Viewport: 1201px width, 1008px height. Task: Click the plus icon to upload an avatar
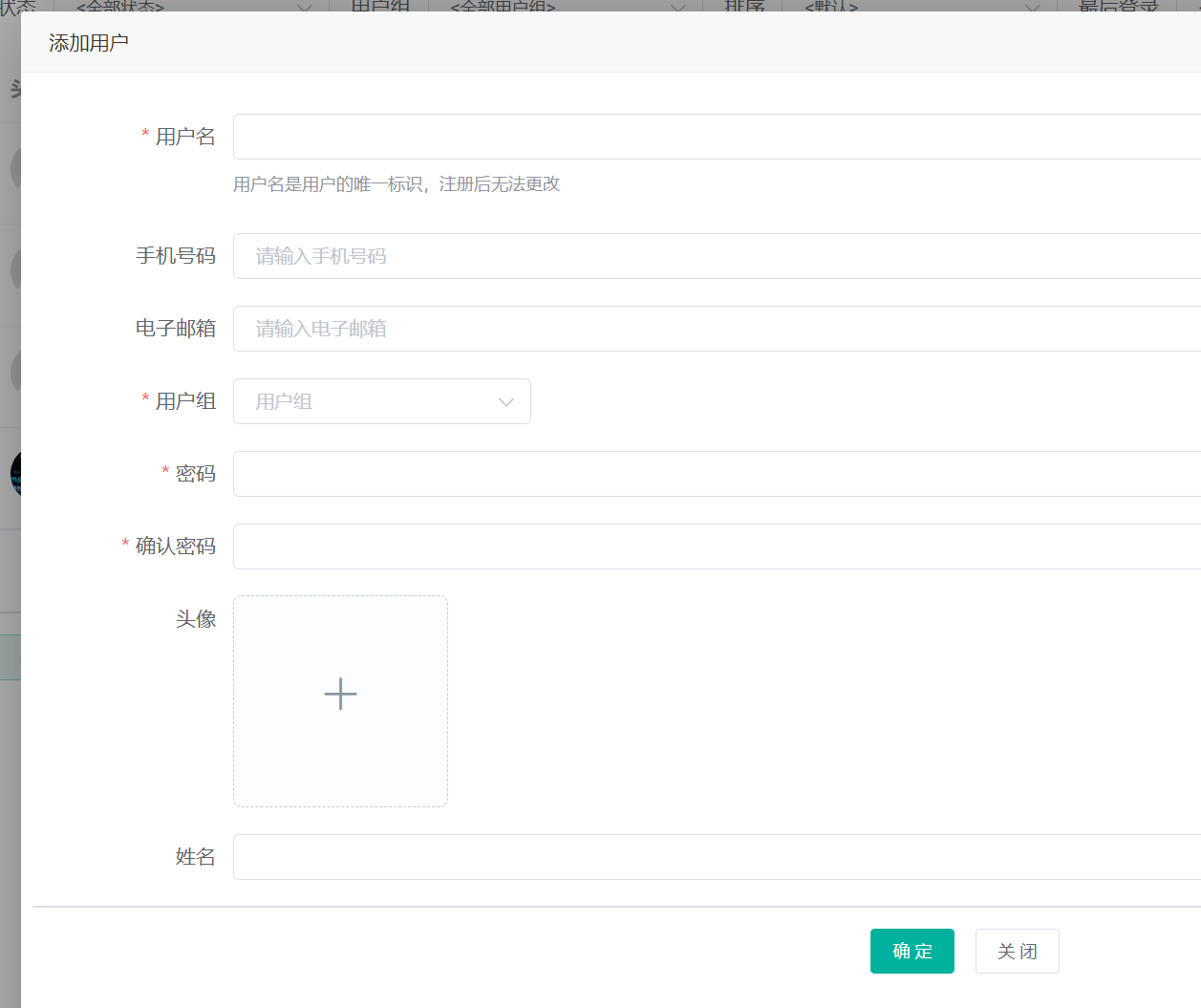(340, 694)
